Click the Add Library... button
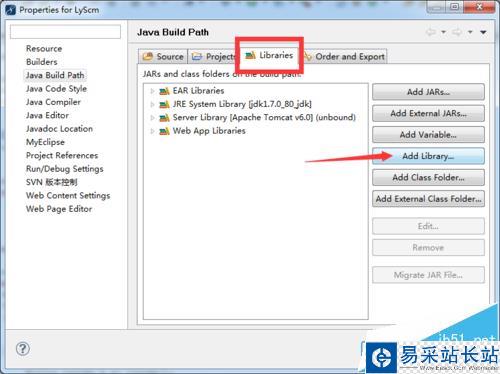 pyautogui.click(x=428, y=156)
